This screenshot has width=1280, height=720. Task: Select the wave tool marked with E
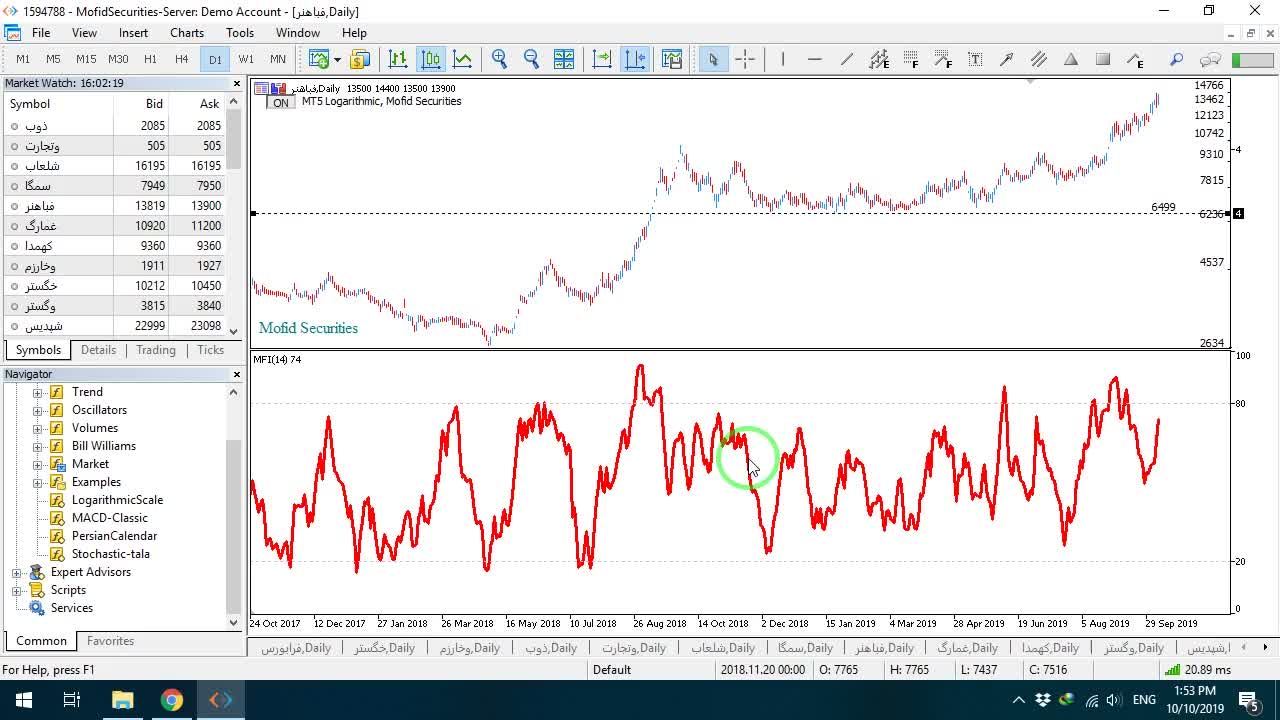tap(1135, 59)
